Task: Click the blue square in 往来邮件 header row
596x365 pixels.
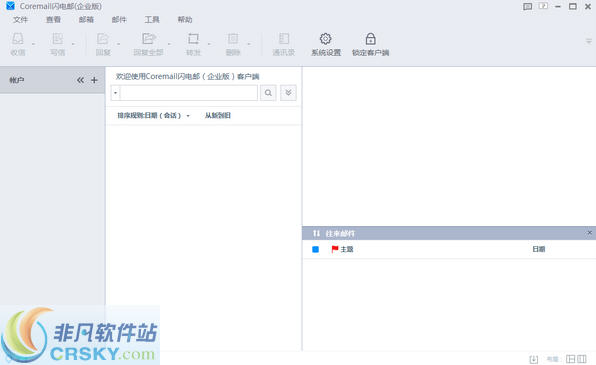Action: tap(315, 249)
